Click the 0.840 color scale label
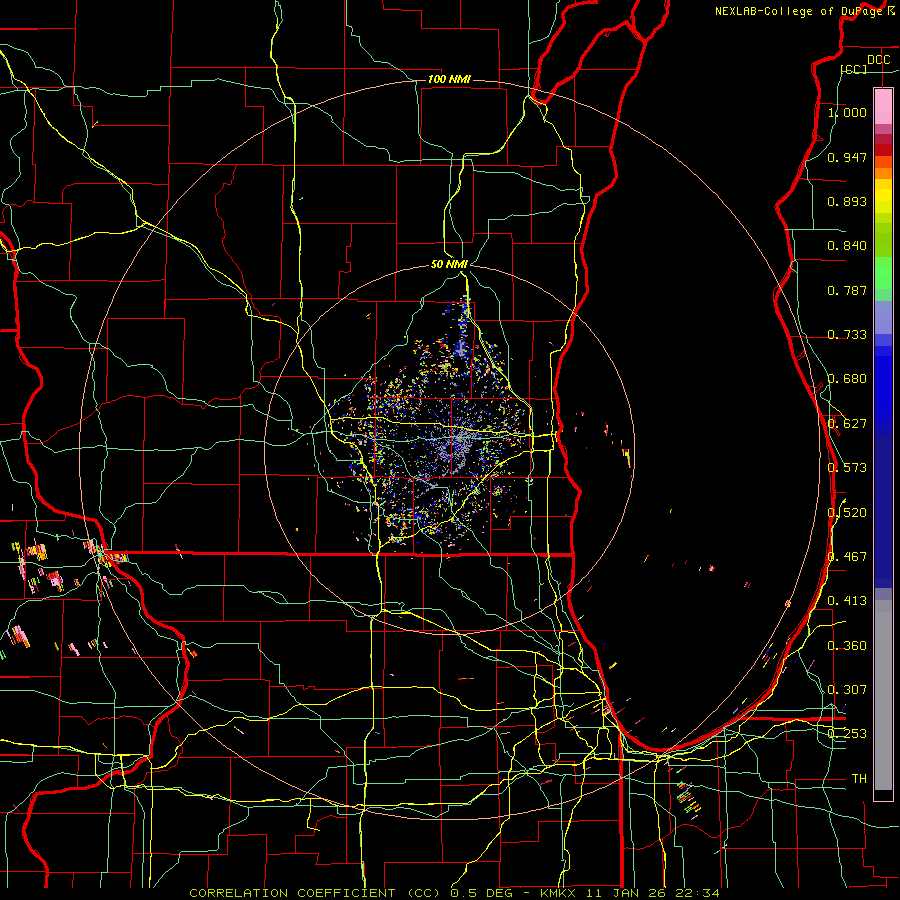The width and height of the screenshot is (900, 900). (x=847, y=245)
